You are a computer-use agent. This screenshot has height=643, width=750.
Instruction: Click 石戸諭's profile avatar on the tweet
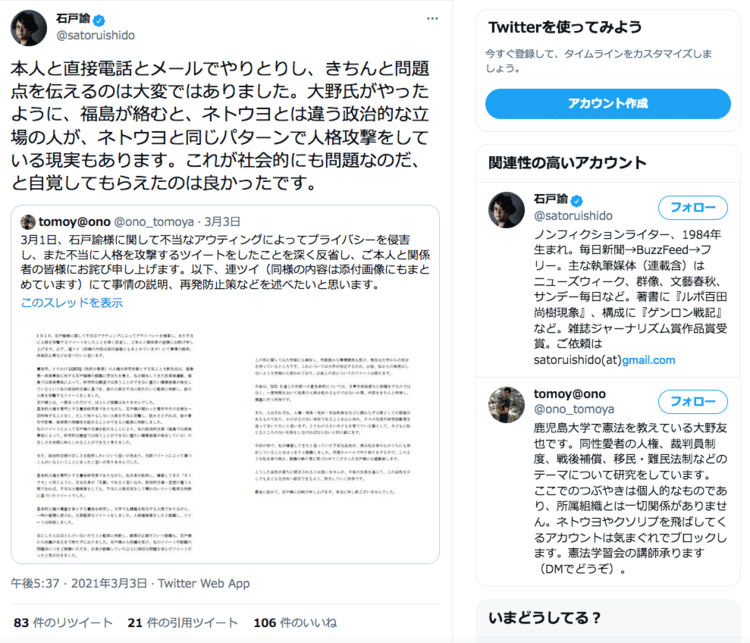[x=29, y=28]
